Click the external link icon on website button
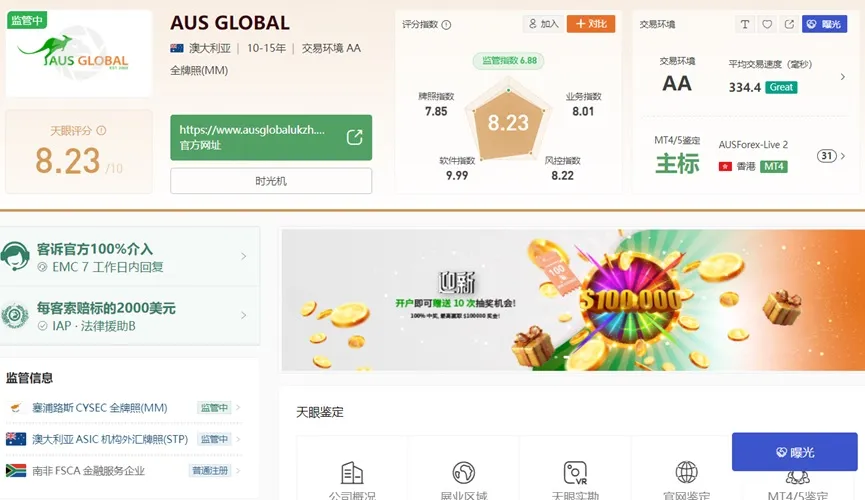 (354, 137)
